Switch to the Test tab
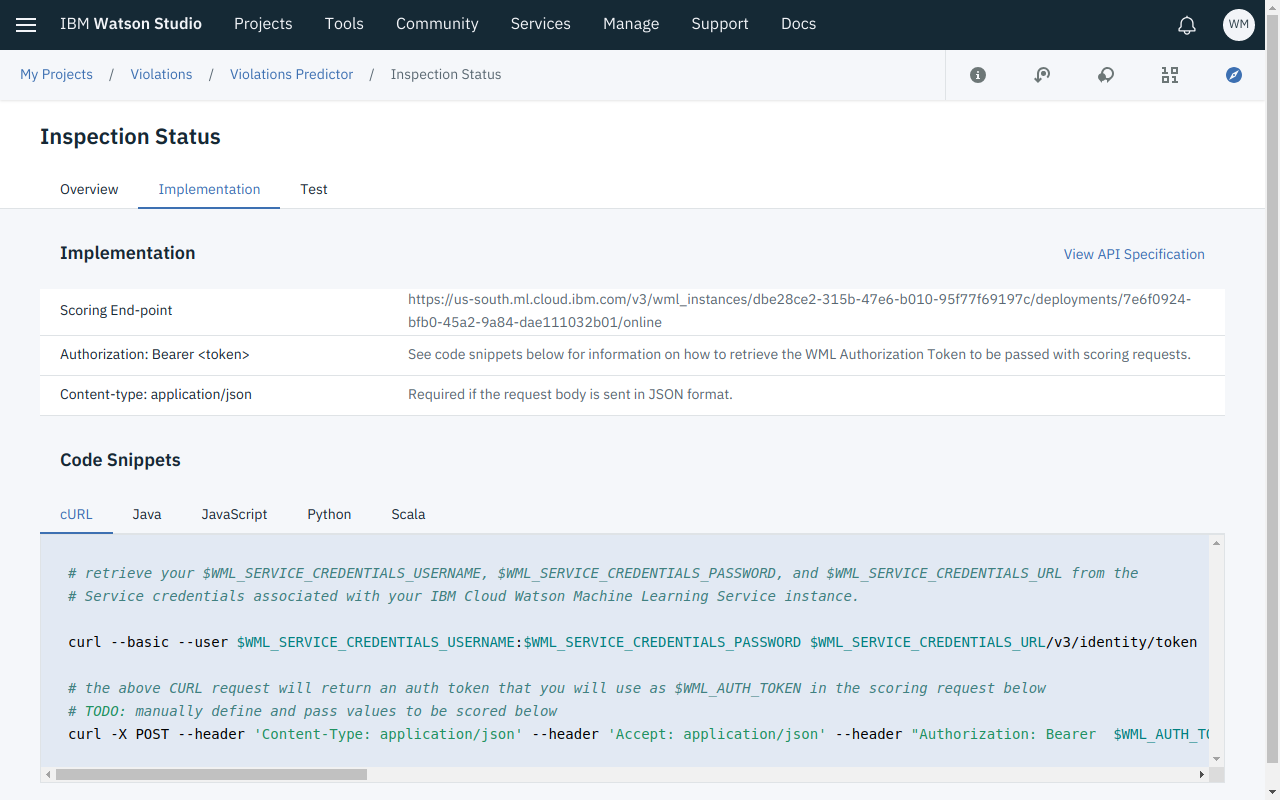The width and height of the screenshot is (1280, 800). (314, 189)
